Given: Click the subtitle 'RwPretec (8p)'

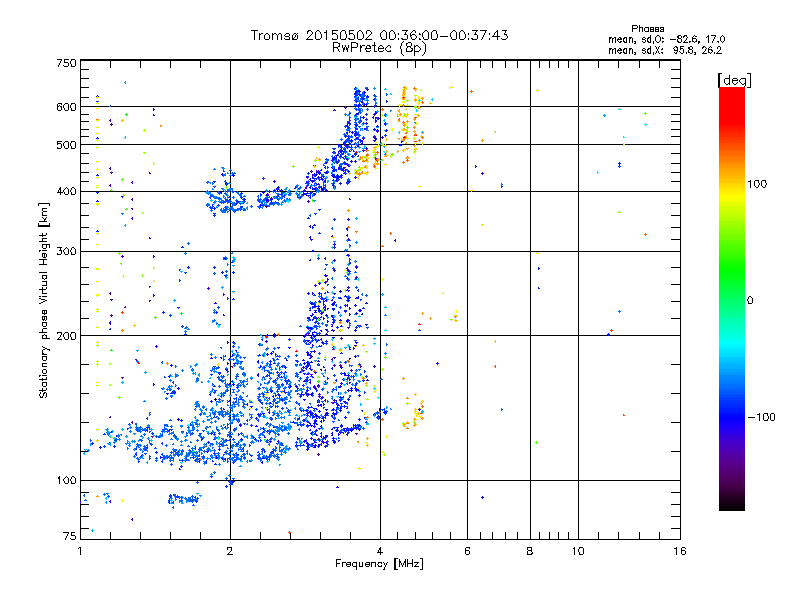Looking at the screenshot, I should pos(379,48).
